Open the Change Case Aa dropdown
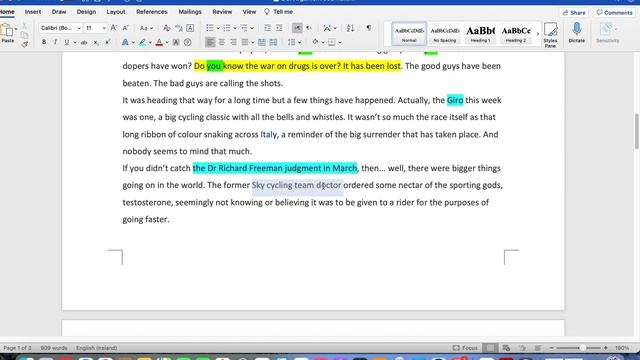 (146, 28)
